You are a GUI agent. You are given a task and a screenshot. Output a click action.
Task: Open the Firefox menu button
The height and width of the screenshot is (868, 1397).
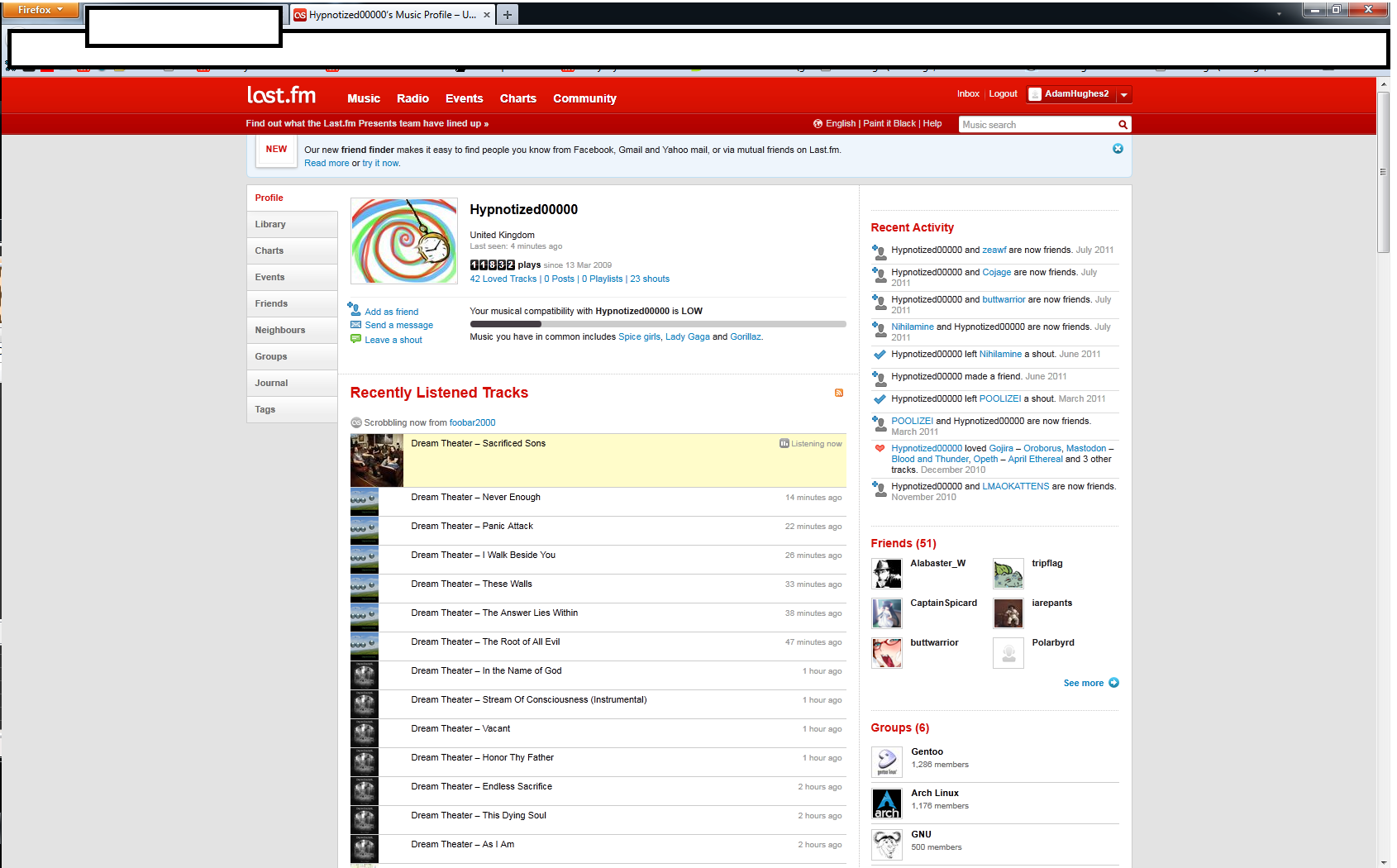click(40, 10)
